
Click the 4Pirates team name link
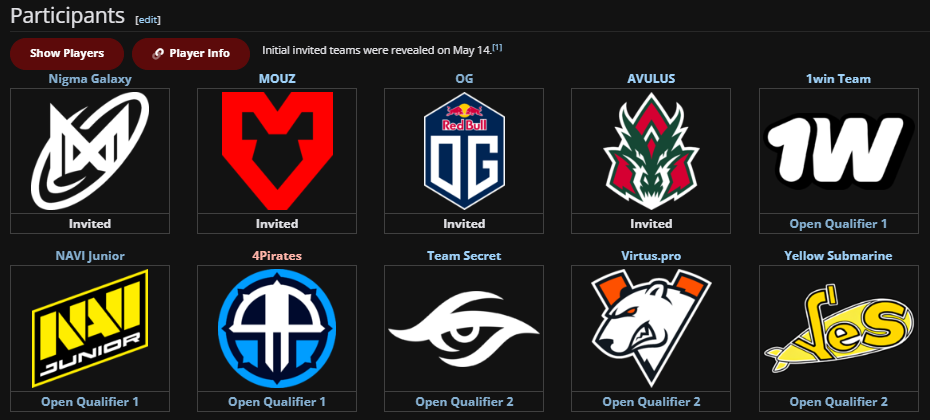pos(277,256)
